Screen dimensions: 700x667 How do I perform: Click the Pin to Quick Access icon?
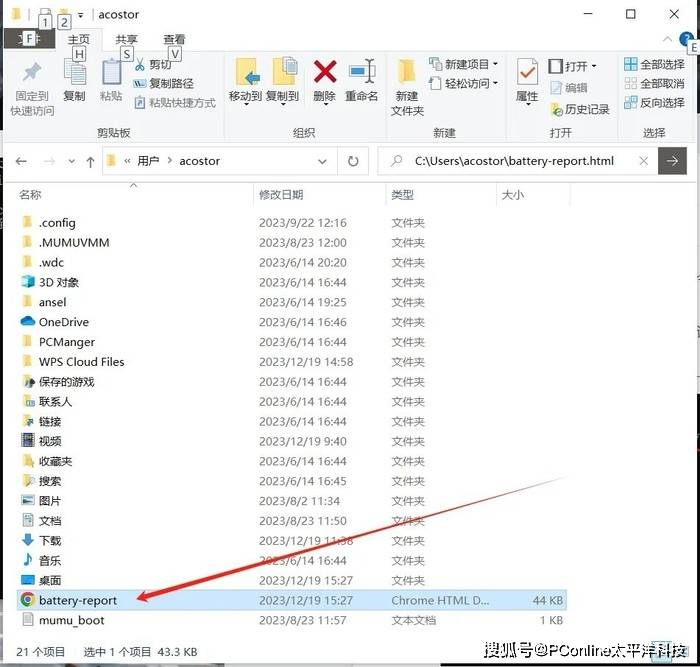pos(32,74)
